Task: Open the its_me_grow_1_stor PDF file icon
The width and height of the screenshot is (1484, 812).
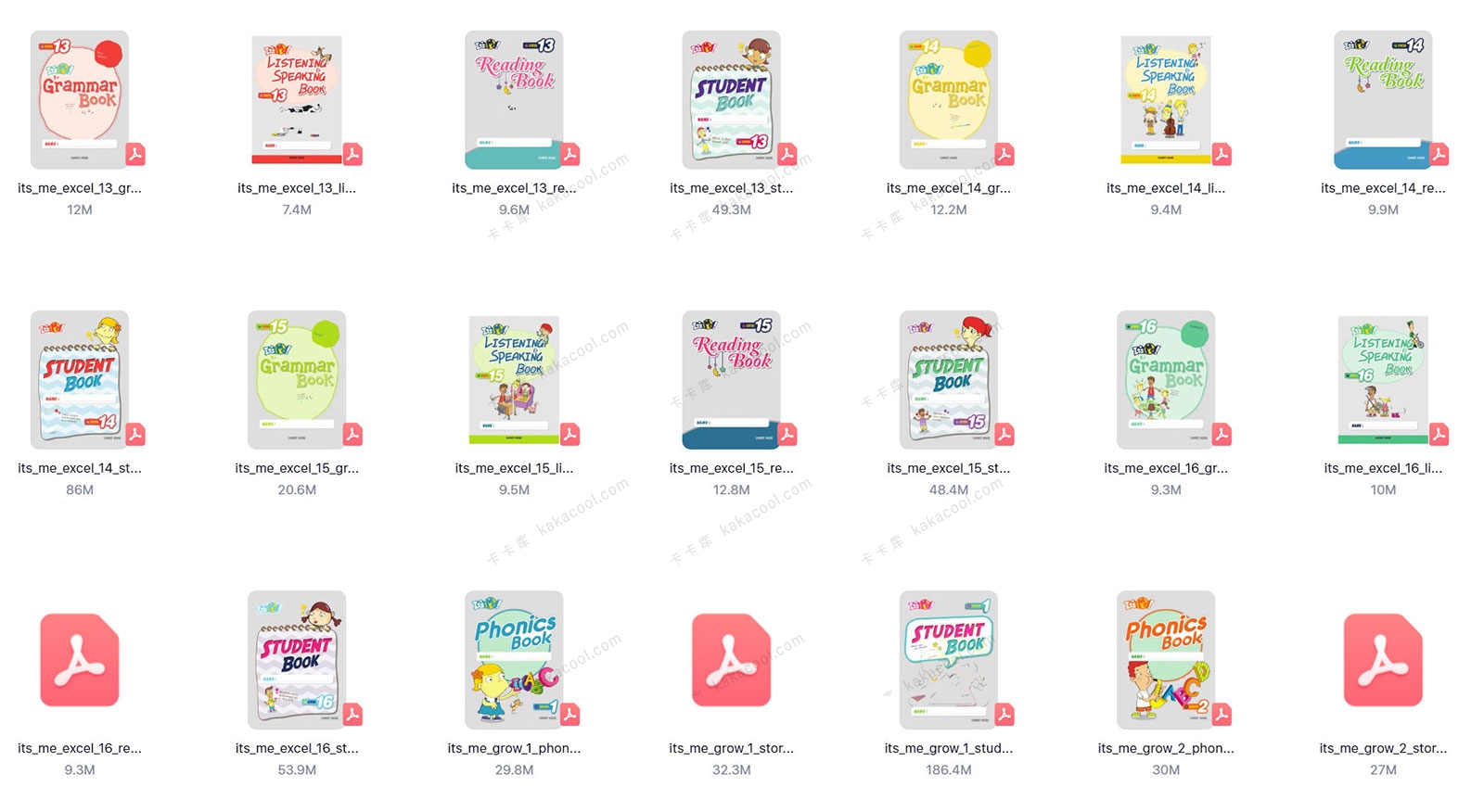Action: pyautogui.click(x=731, y=660)
